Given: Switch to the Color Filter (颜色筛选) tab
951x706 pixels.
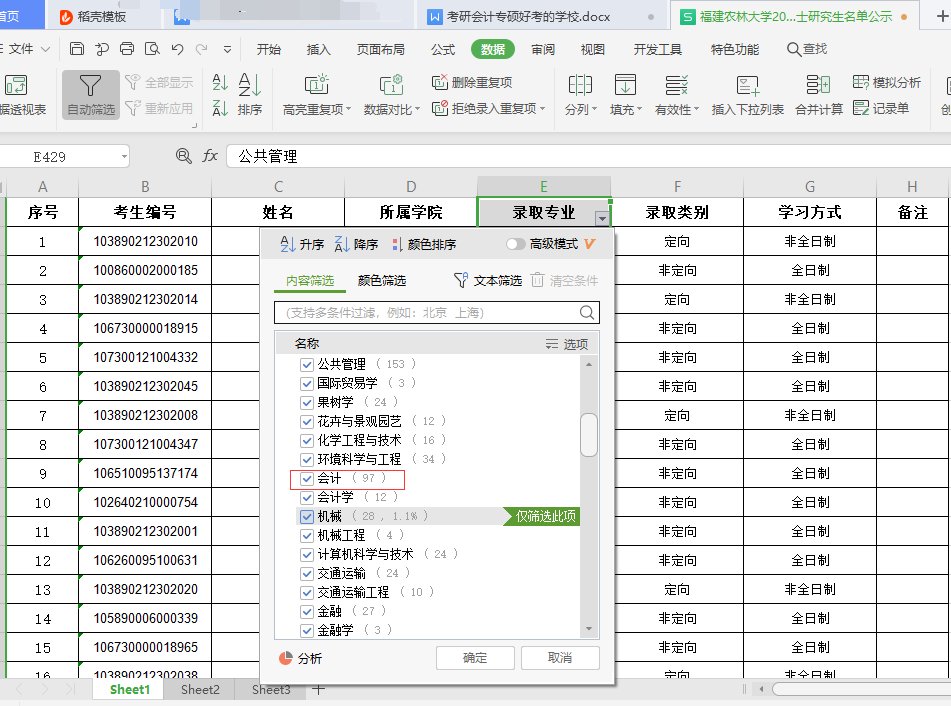Looking at the screenshot, I should pos(382,280).
